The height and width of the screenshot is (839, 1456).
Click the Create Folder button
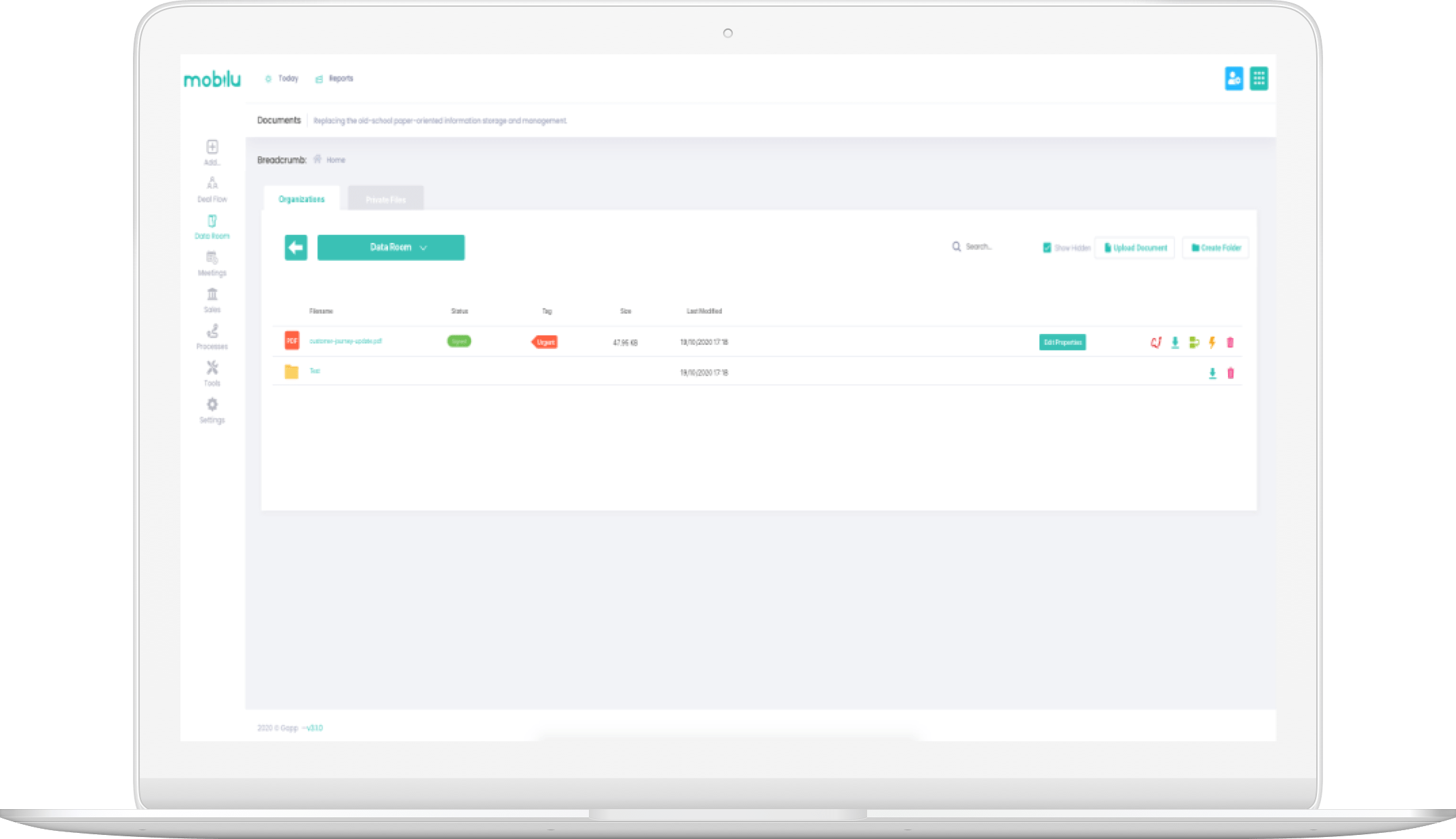point(1216,248)
